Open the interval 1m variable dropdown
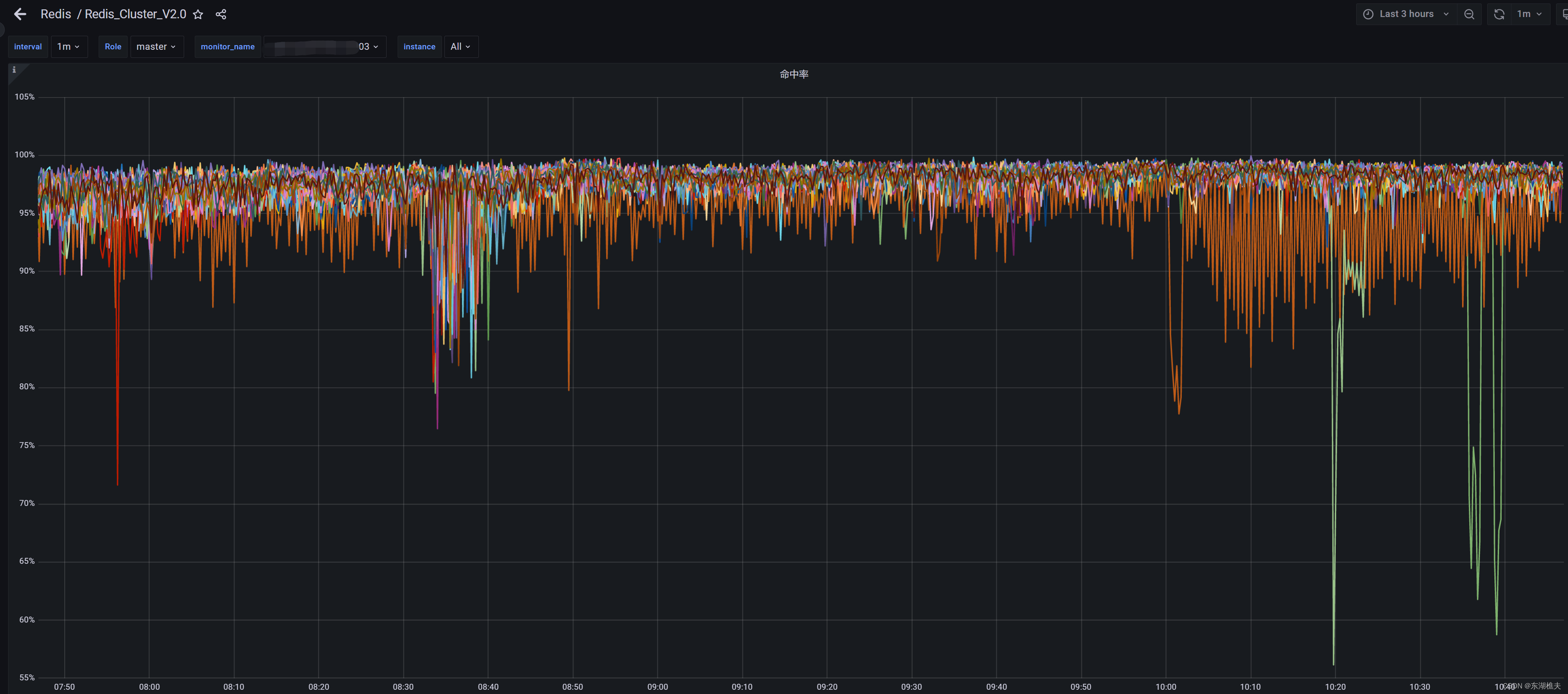The height and width of the screenshot is (694, 1568). pos(69,47)
